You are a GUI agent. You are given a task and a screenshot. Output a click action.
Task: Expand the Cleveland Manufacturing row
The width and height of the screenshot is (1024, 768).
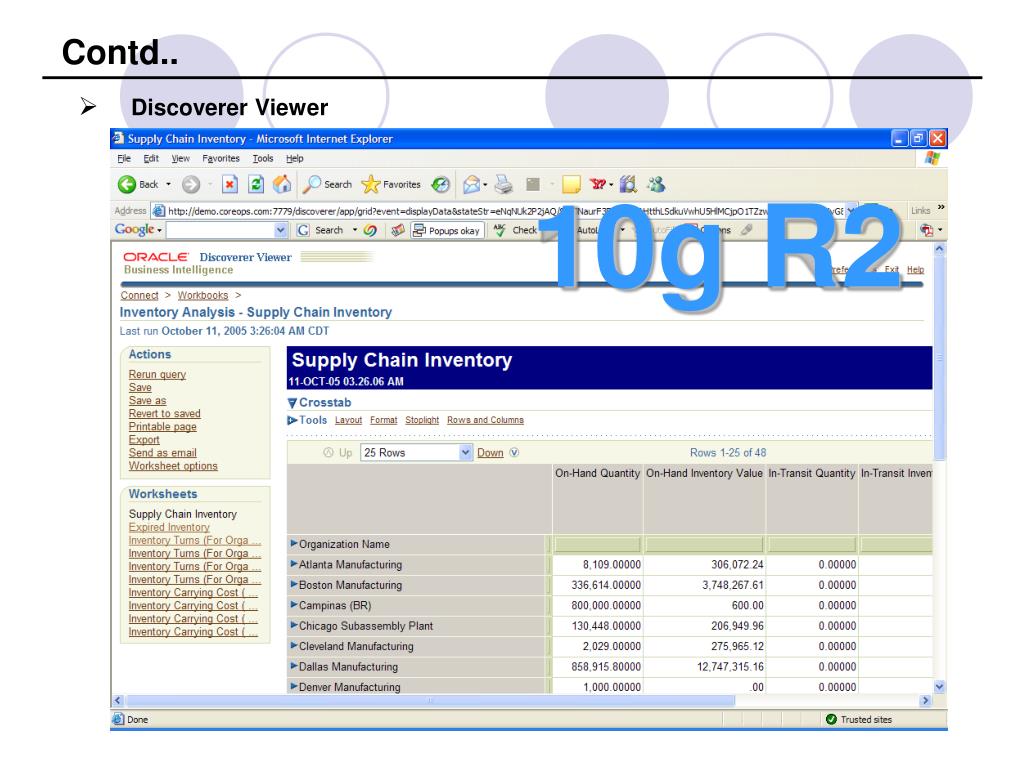coord(294,646)
